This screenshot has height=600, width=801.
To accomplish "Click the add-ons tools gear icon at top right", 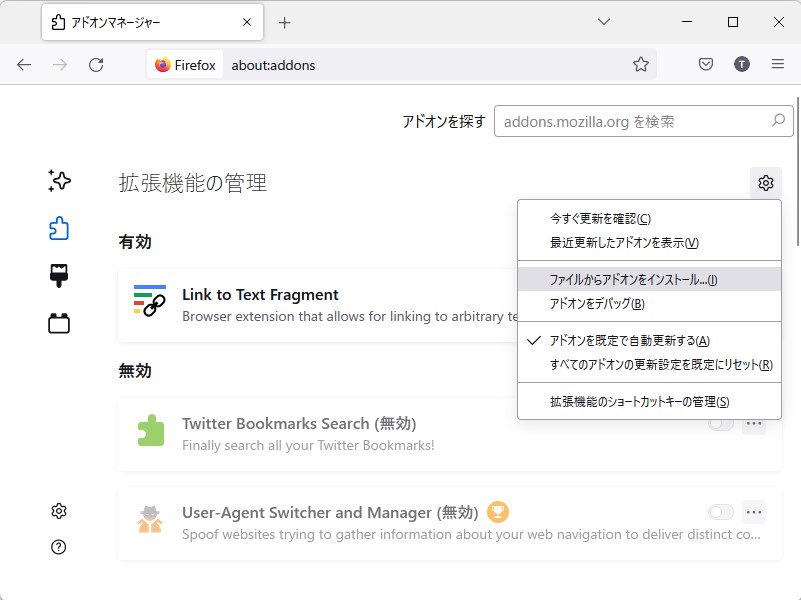I will [x=765, y=183].
